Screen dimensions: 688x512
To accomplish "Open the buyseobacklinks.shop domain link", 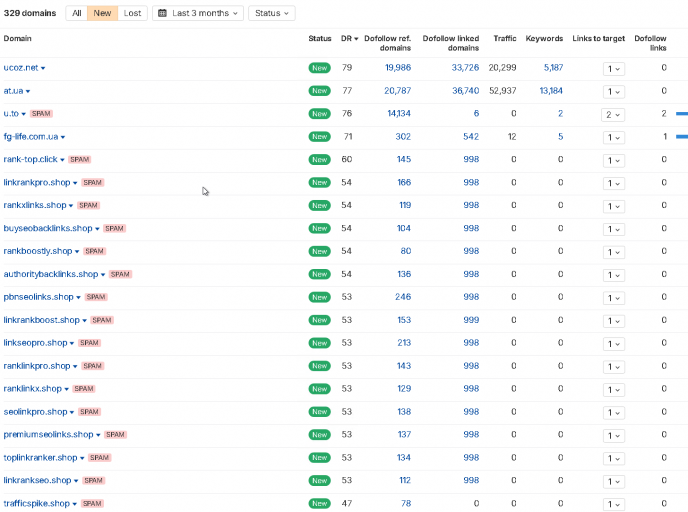I will 48,228.
